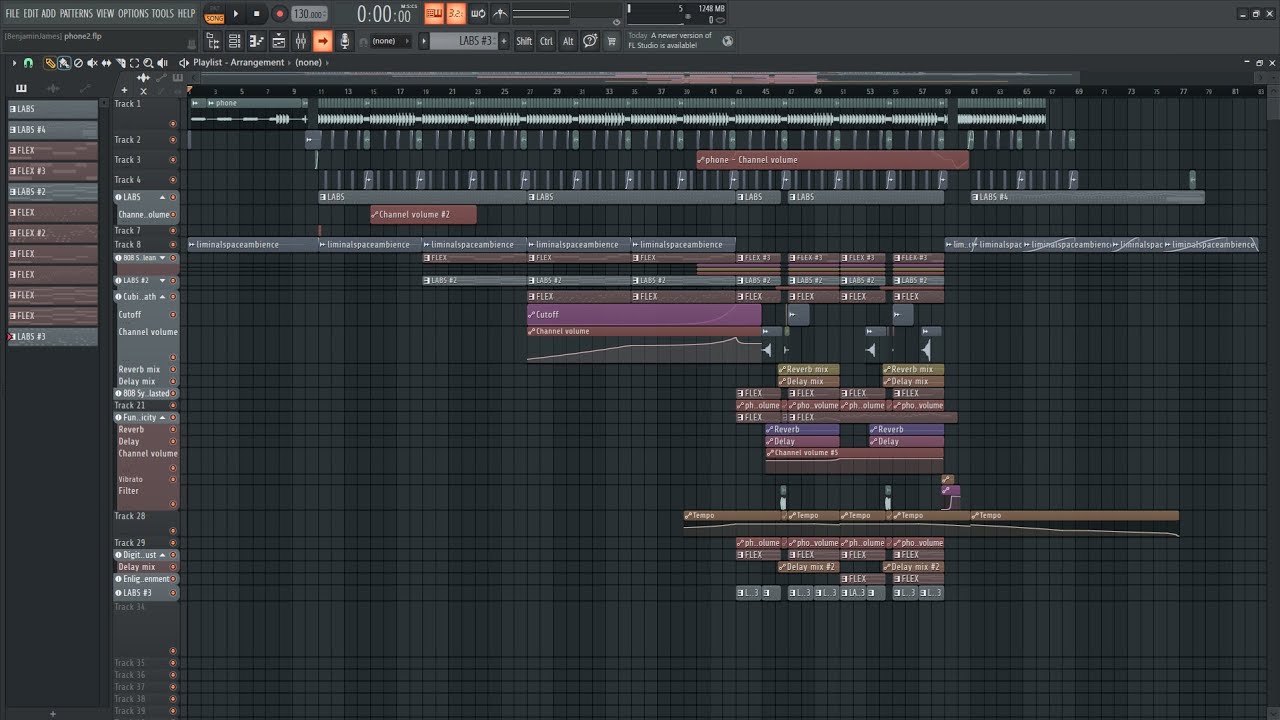This screenshot has height=720, width=1280.
Task: Click the Stop button
Action: tap(257, 14)
